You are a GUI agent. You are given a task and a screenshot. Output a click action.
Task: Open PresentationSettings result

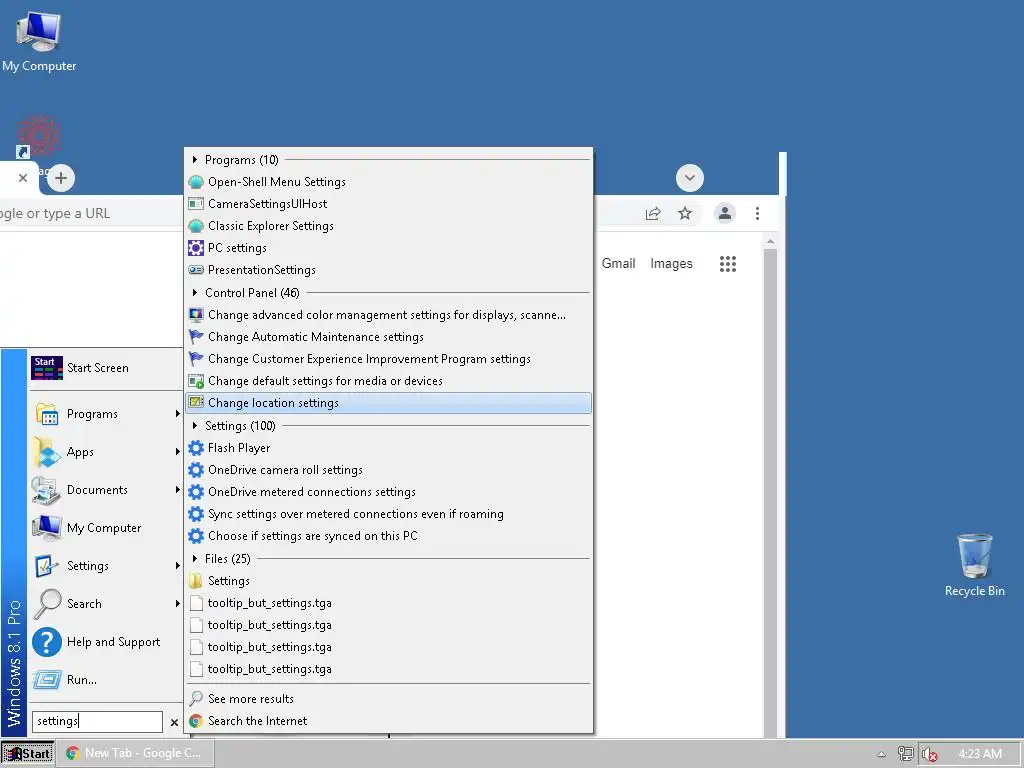click(x=389, y=270)
